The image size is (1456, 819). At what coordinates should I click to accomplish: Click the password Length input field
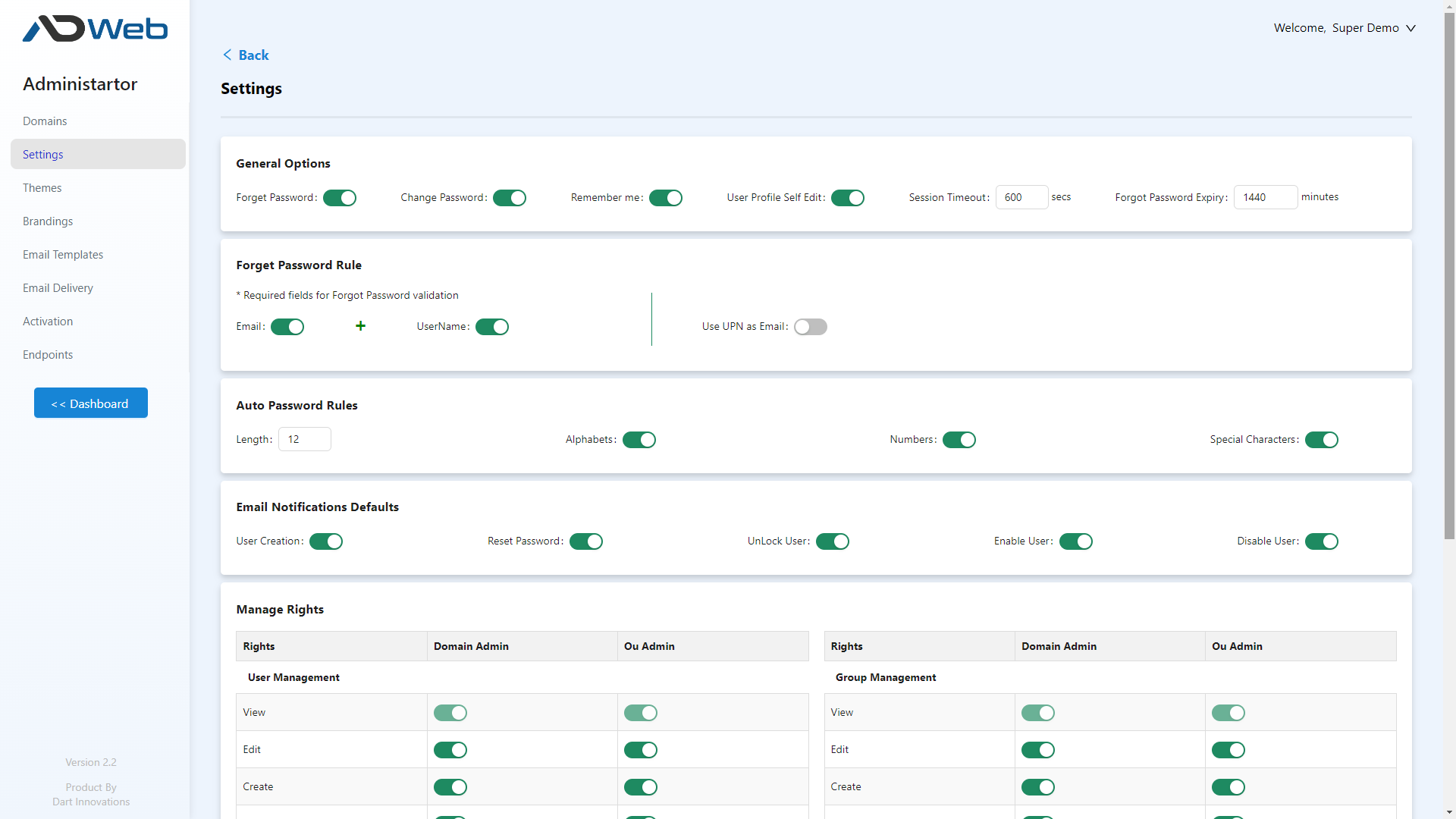point(304,438)
